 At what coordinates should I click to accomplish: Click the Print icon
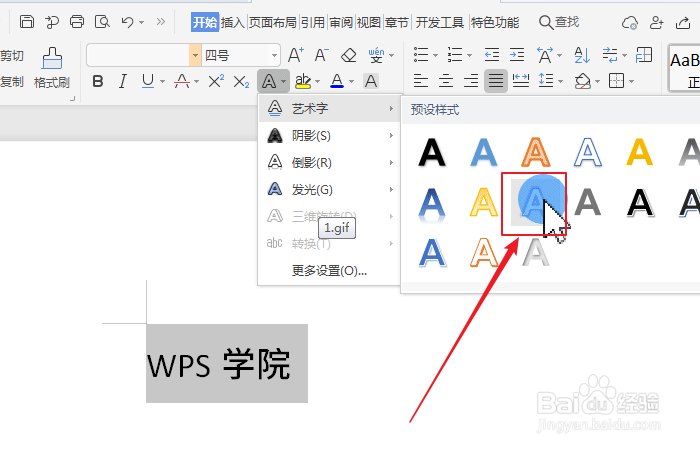click(x=77, y=21)
